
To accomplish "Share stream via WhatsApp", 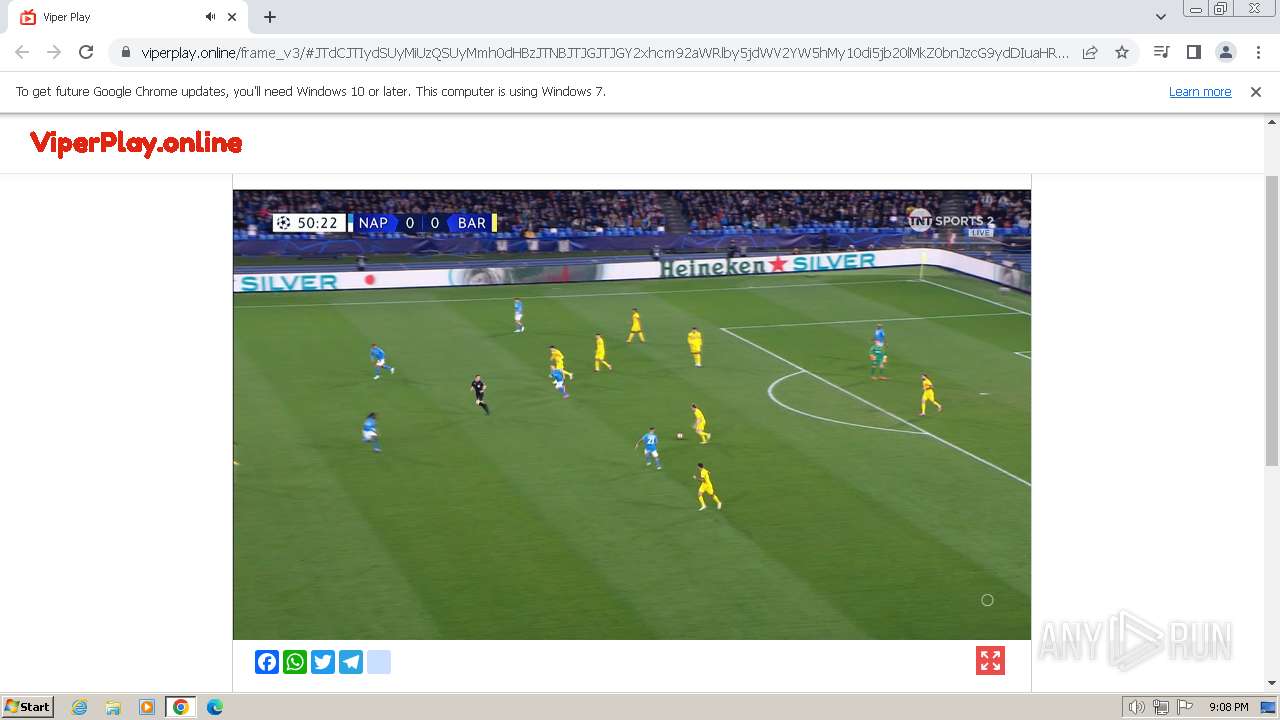I will 295,662.
